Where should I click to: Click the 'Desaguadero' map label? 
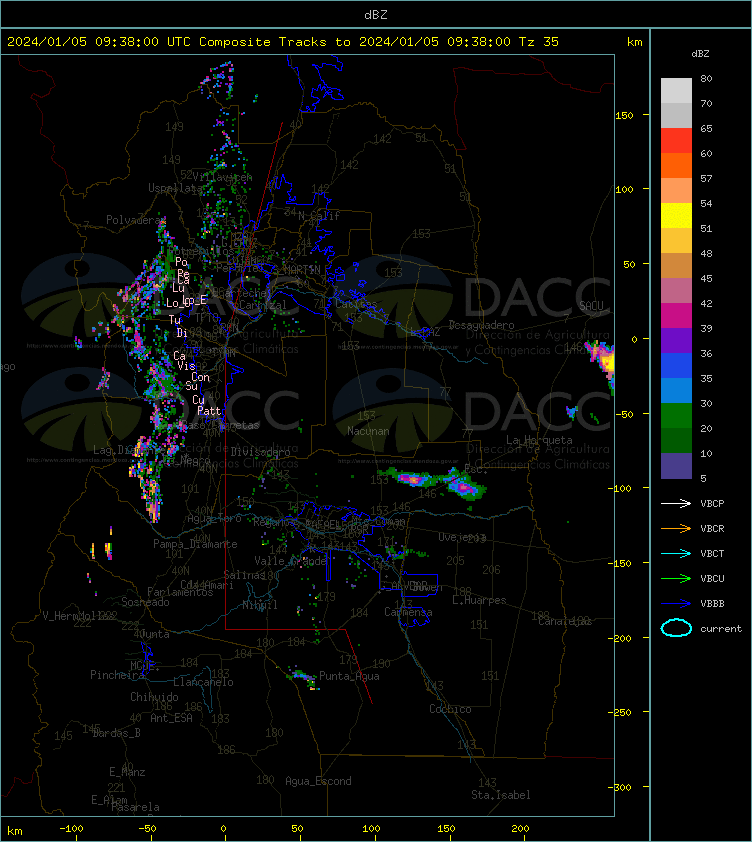[x=481, y=325]
